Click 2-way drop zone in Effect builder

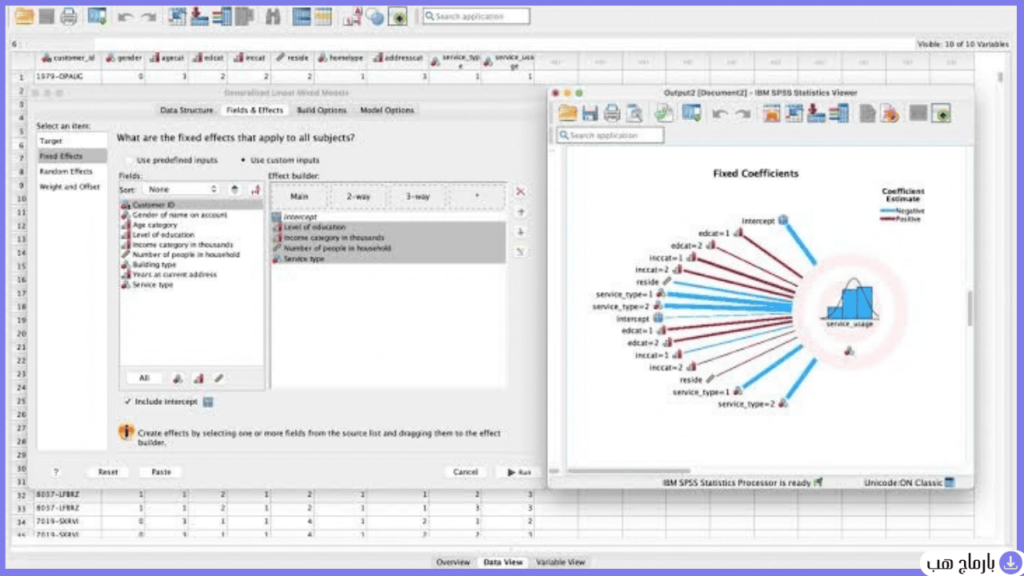(x=359, y=197)
